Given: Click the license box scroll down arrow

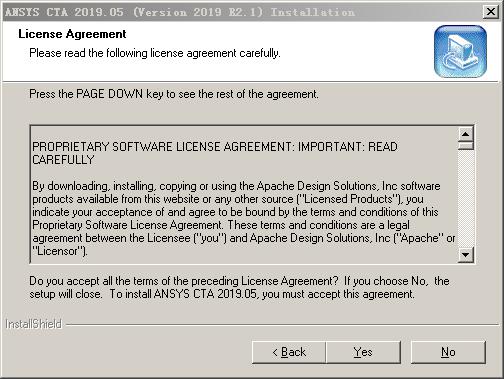Looking at the screenshot, I should click(x=466, y=255).
